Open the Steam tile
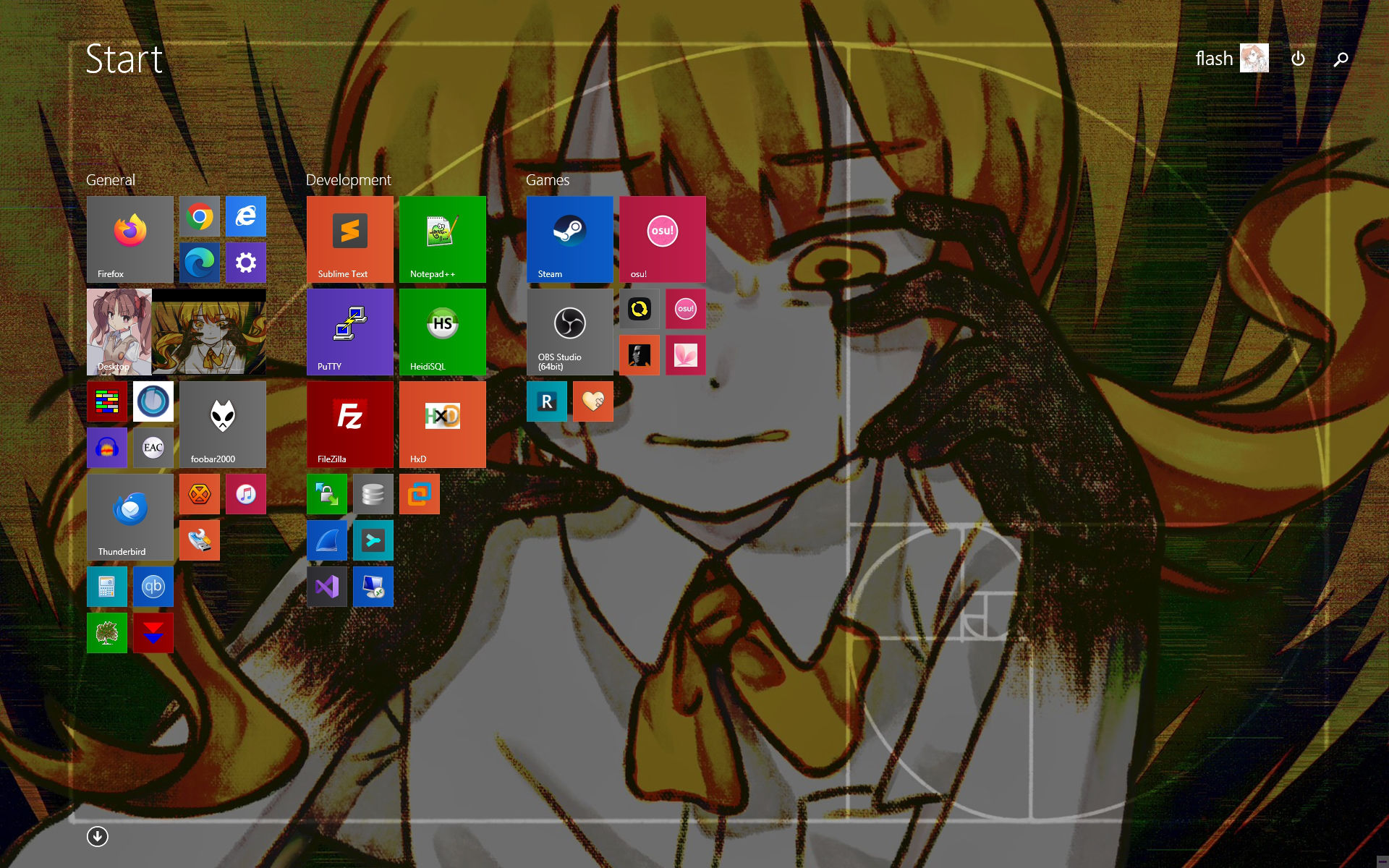Image resolution: width=1389 pixels, height=868 pixels. tap(570, 239)
